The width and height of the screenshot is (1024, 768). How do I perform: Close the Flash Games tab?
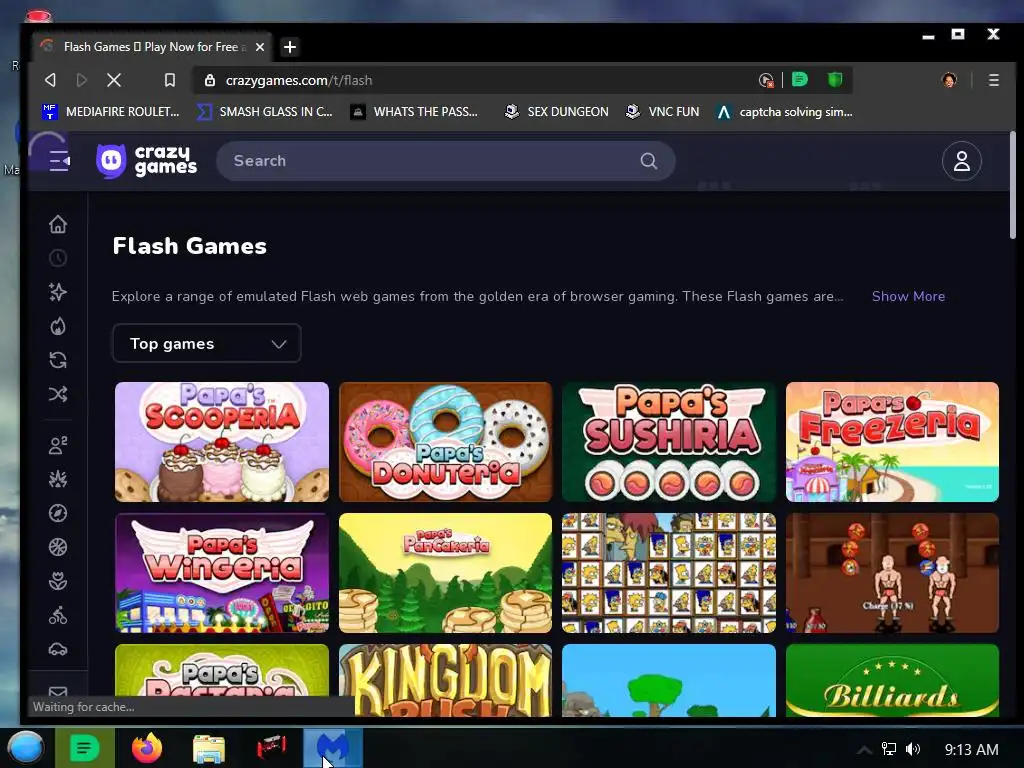click(260, 47)
